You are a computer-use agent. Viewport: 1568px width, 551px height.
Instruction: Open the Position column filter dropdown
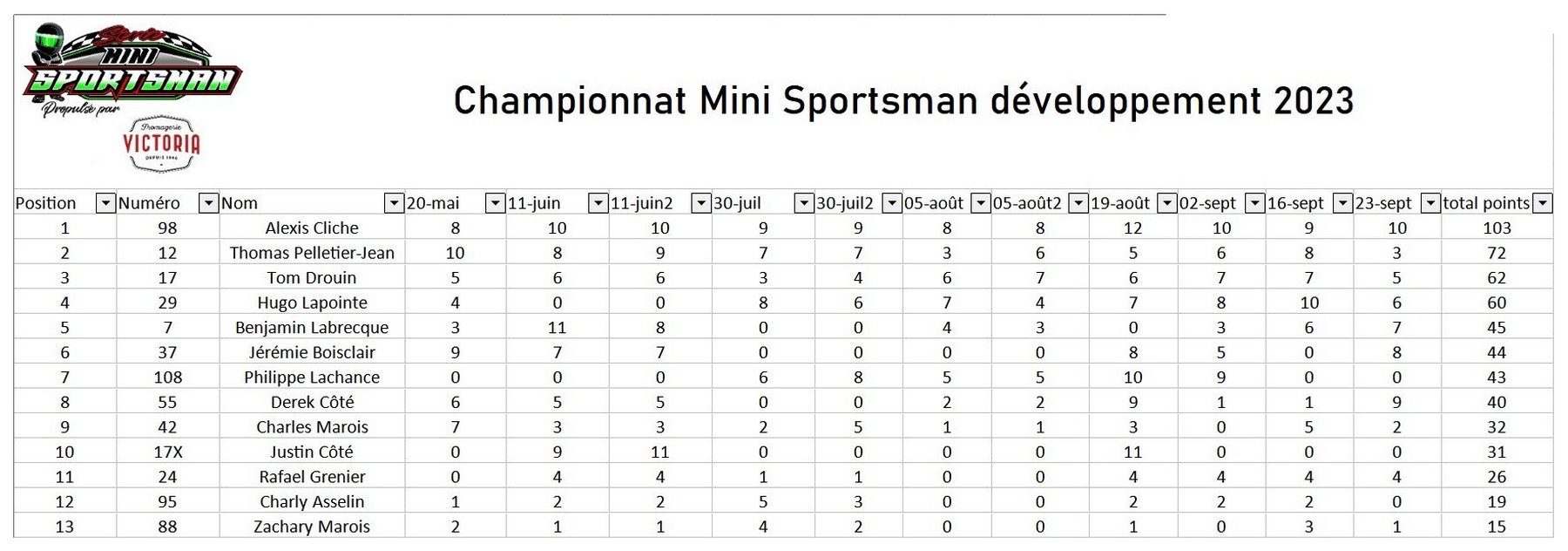(x=105, y=203)
